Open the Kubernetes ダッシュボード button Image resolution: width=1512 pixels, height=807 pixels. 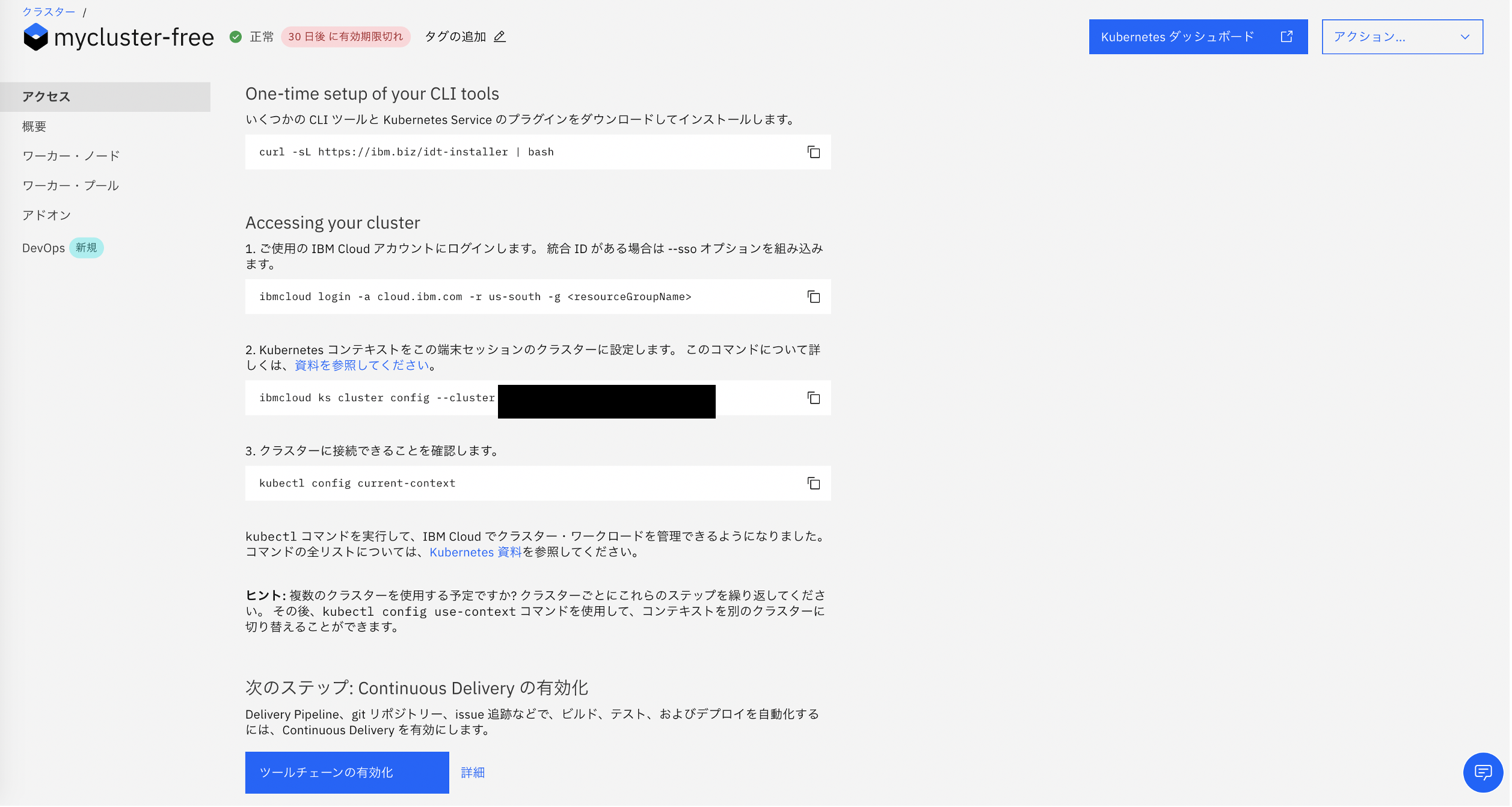[x=1197, y=37]
